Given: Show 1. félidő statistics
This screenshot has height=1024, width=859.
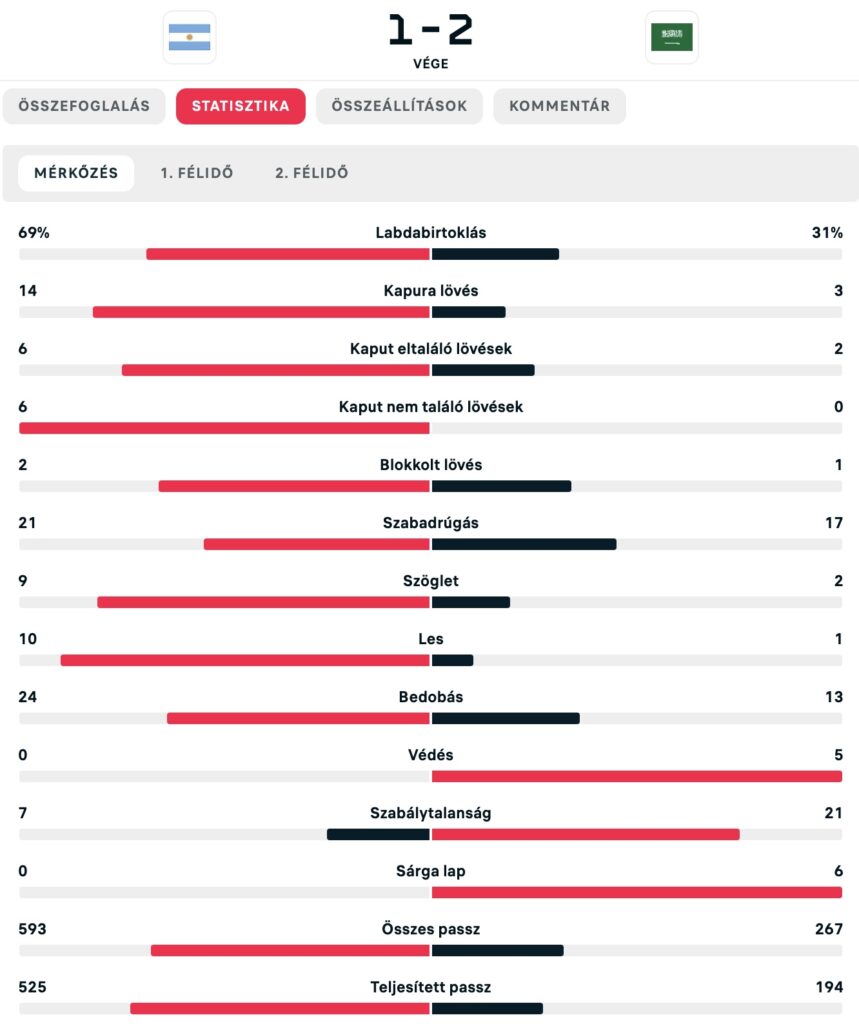Looking at the screenshot, I should point(197,173).
